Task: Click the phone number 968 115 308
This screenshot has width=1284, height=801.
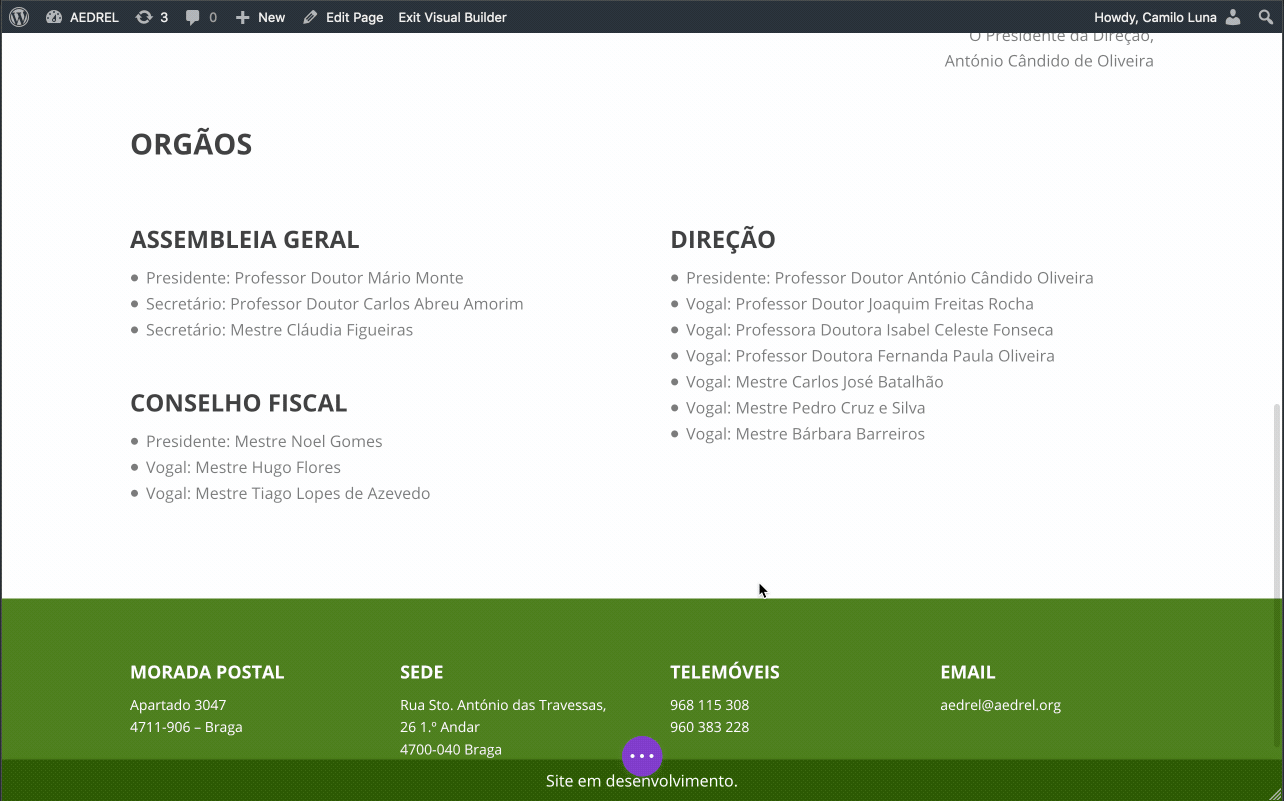Action: (709, 705)
